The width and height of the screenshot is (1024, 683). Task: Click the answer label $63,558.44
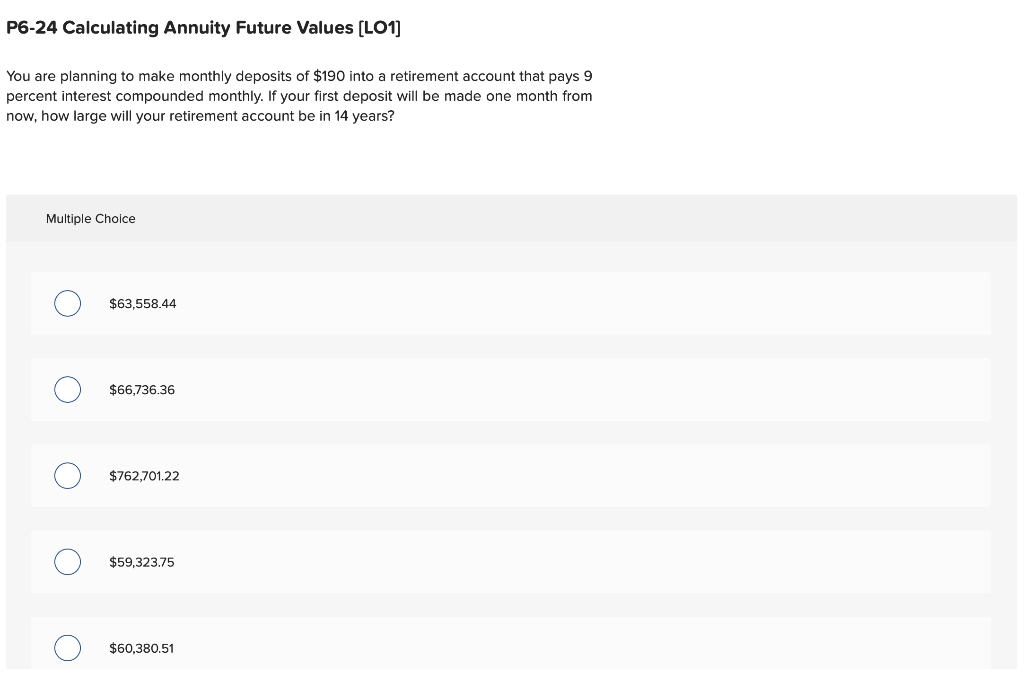[142, 303]
